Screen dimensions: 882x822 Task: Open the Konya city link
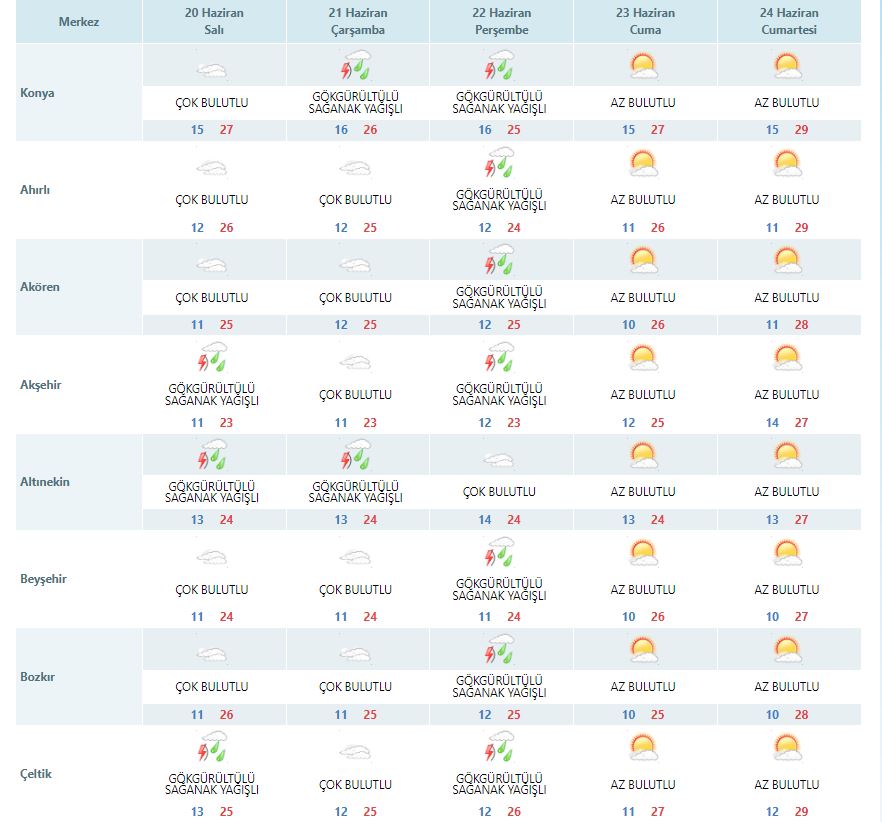(35, 92)
